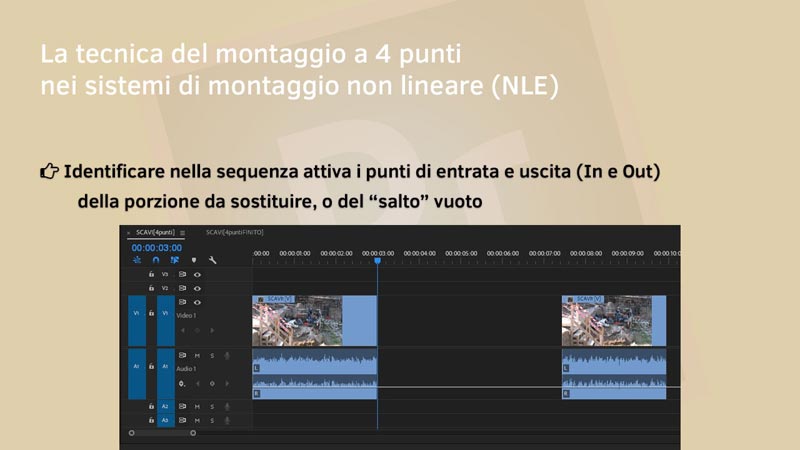Toggle Linked Selection icon

coord(174,260)
